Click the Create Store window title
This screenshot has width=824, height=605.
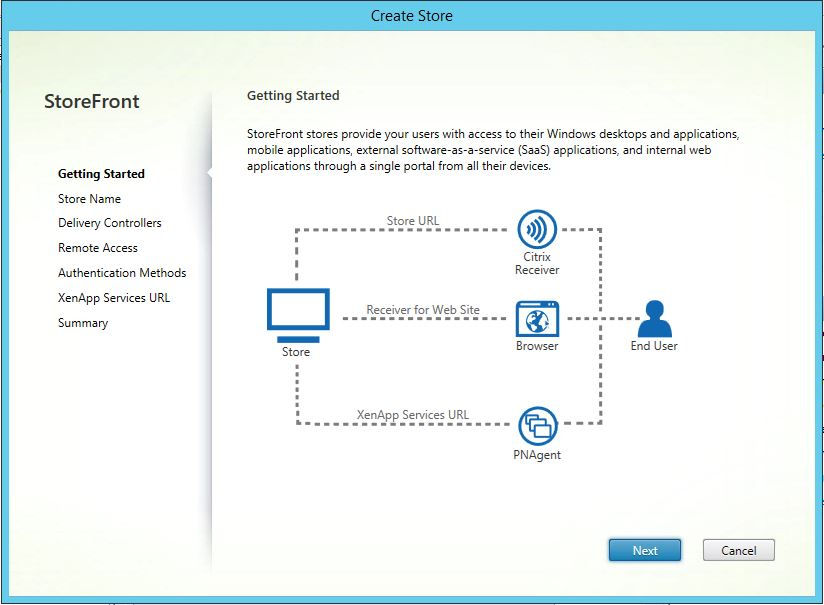tap(411, 16)
